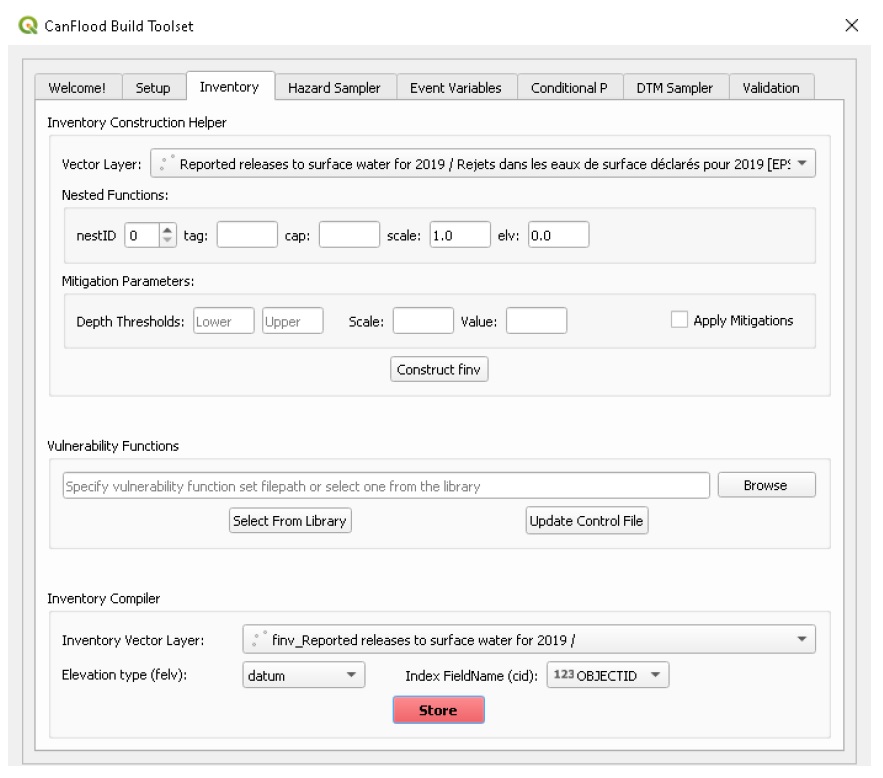Click the Vulnerability Functions heading
Screen dimensions: 883x778
point(113,446)
